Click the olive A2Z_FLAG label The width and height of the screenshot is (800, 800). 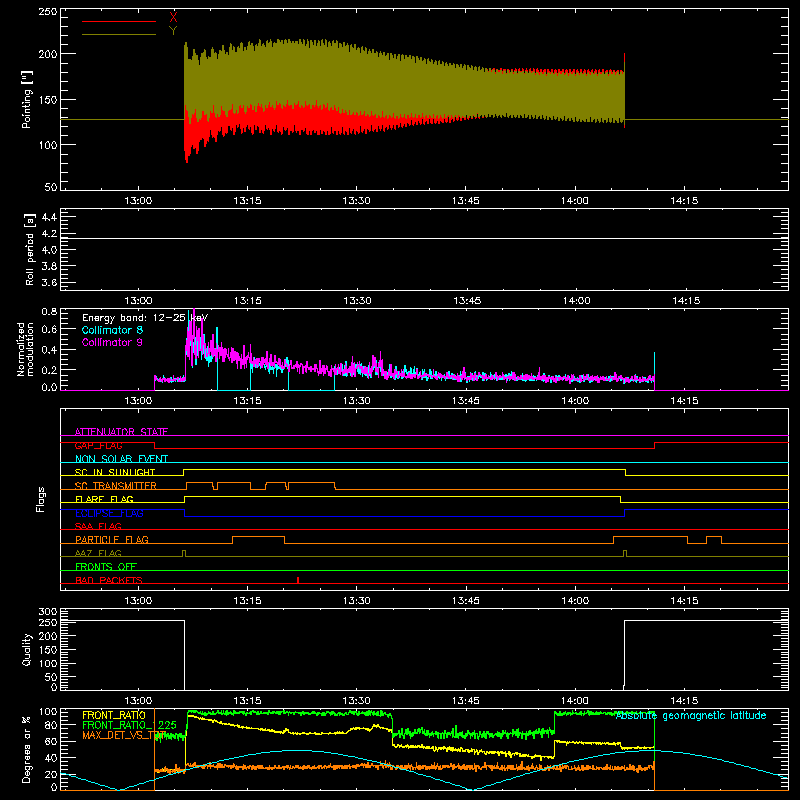pyautogui.click(x=98, y=553)
